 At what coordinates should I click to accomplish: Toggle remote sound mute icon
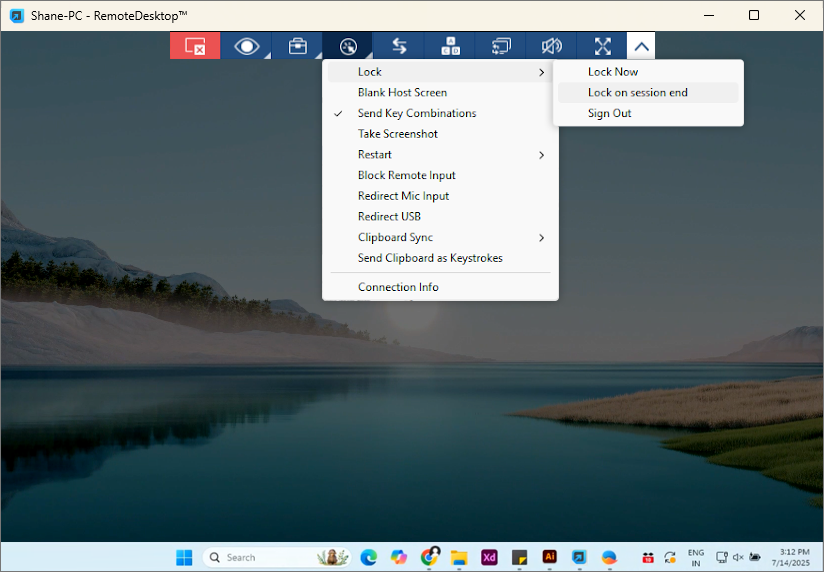coord(551,46)
